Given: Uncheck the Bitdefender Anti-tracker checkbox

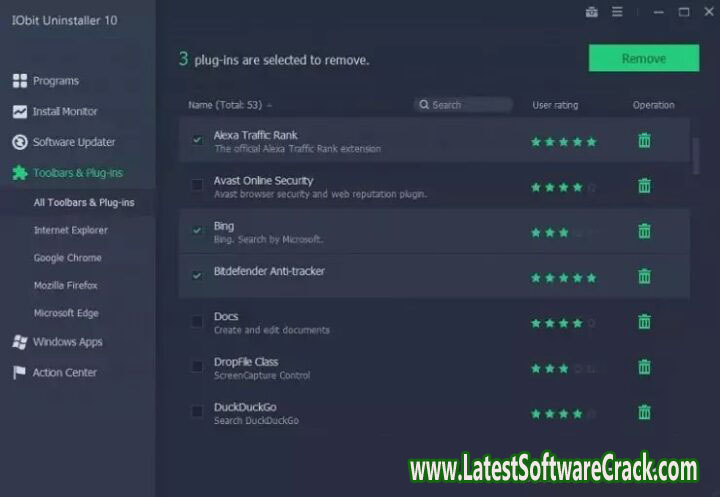Looking at the screenshot, I should click(x=197, y=276).
